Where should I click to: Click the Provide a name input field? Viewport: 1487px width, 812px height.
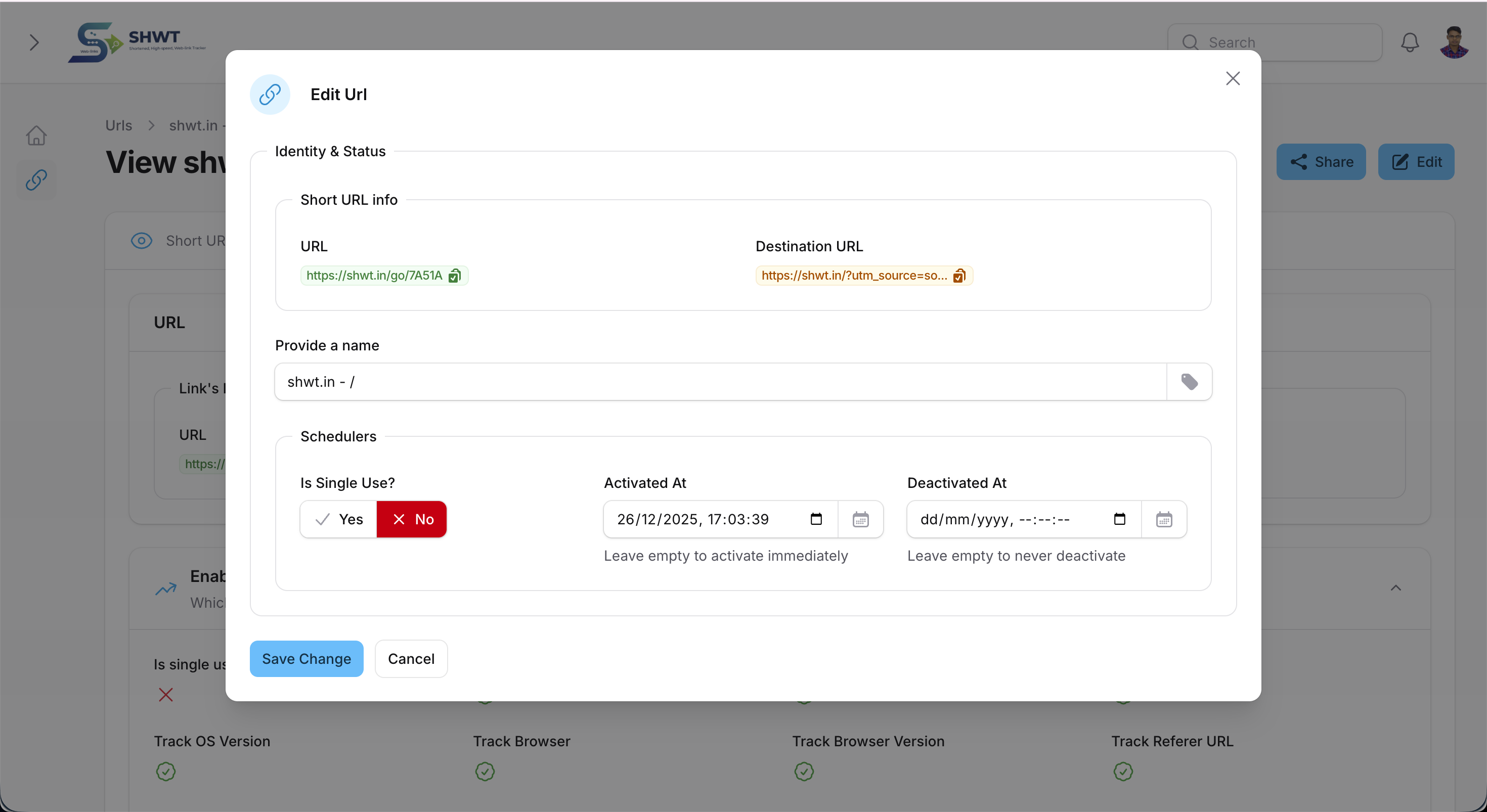[x=720, y=381]
